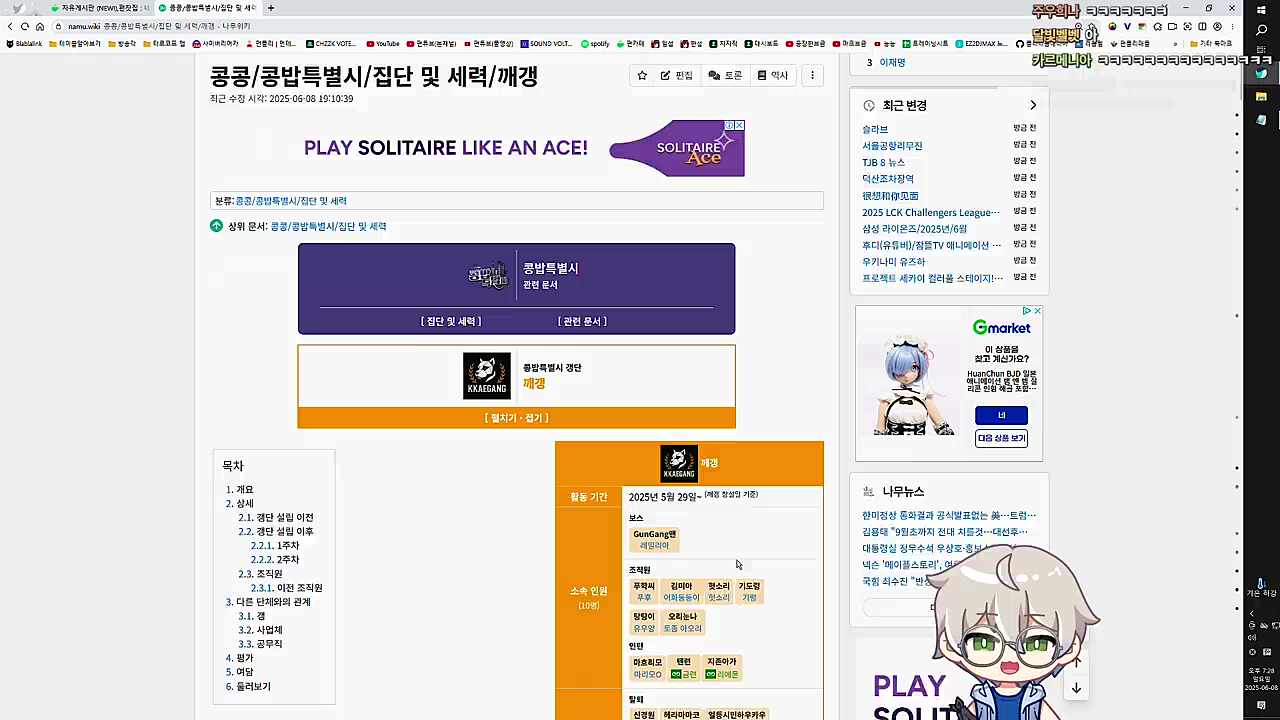Go back with the browser back arrow
This screenshot has width=1280, height=720.
click(10, 26)
